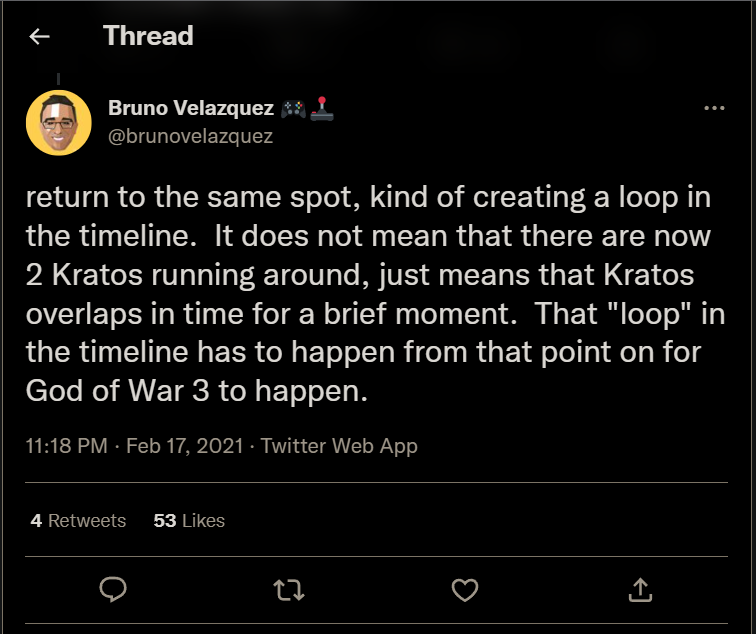
Task: Share the tweet via upload arrow icon
Action: [x=640, y=590]
